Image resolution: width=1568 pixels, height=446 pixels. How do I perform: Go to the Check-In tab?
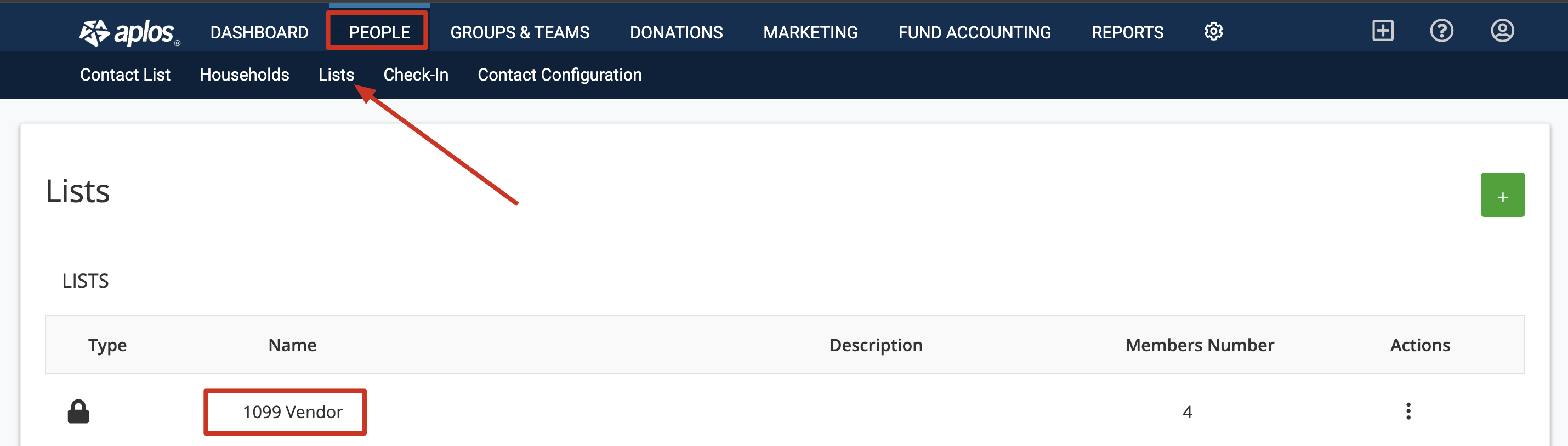point(416,75)
